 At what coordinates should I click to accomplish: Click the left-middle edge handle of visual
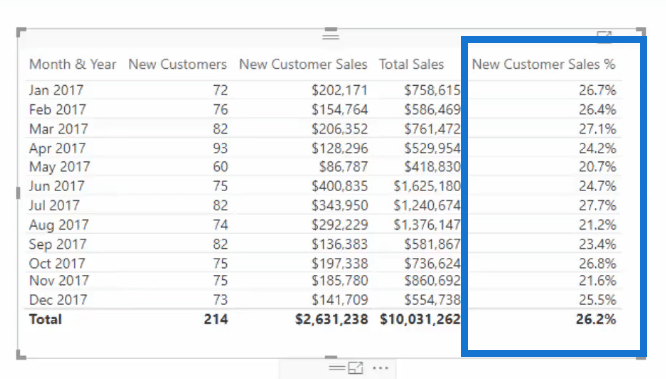pyautogui.click(x=18, y=193)
